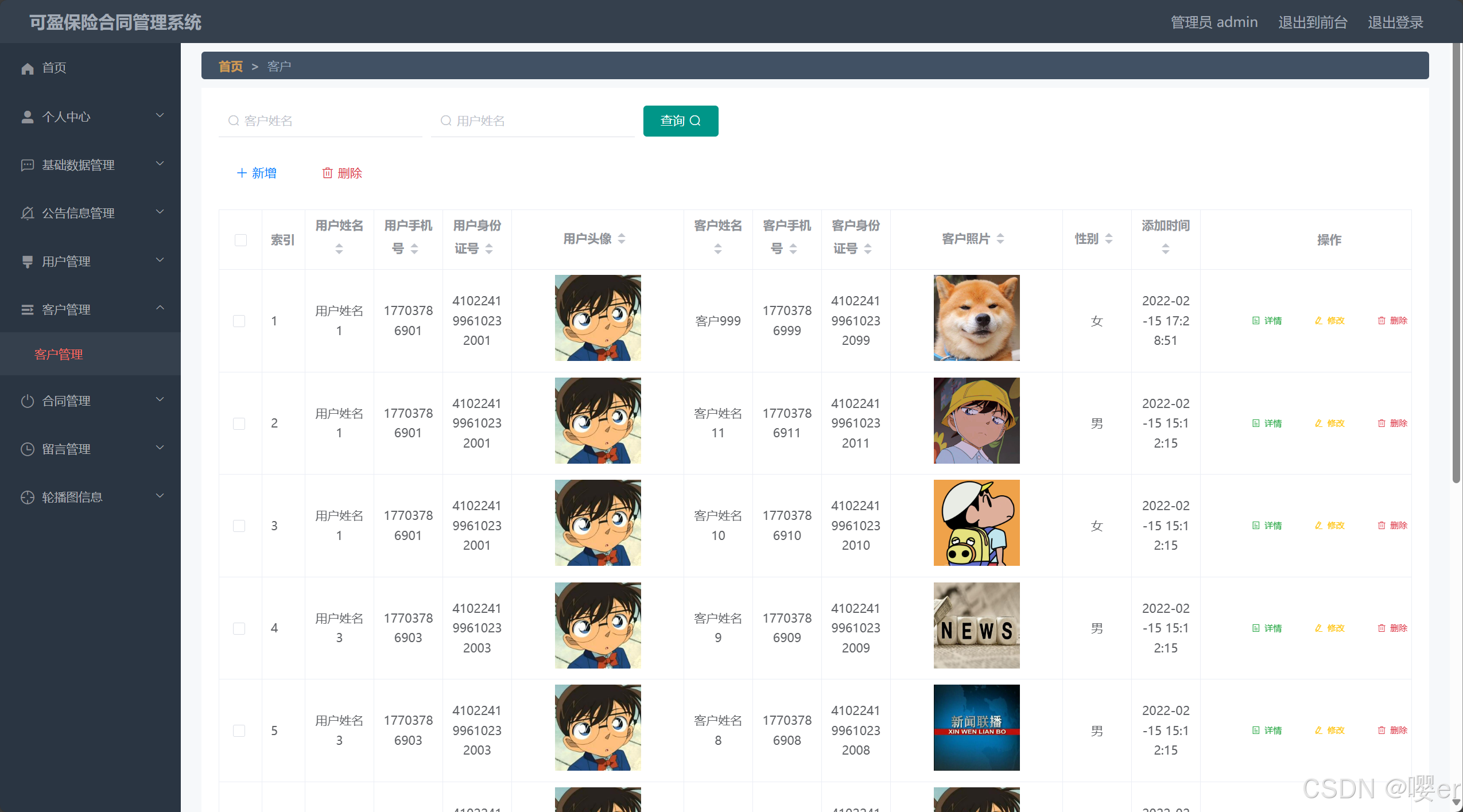Collapse the 客户管理 sidebar section
The image size is (1463, 812).
161,309
